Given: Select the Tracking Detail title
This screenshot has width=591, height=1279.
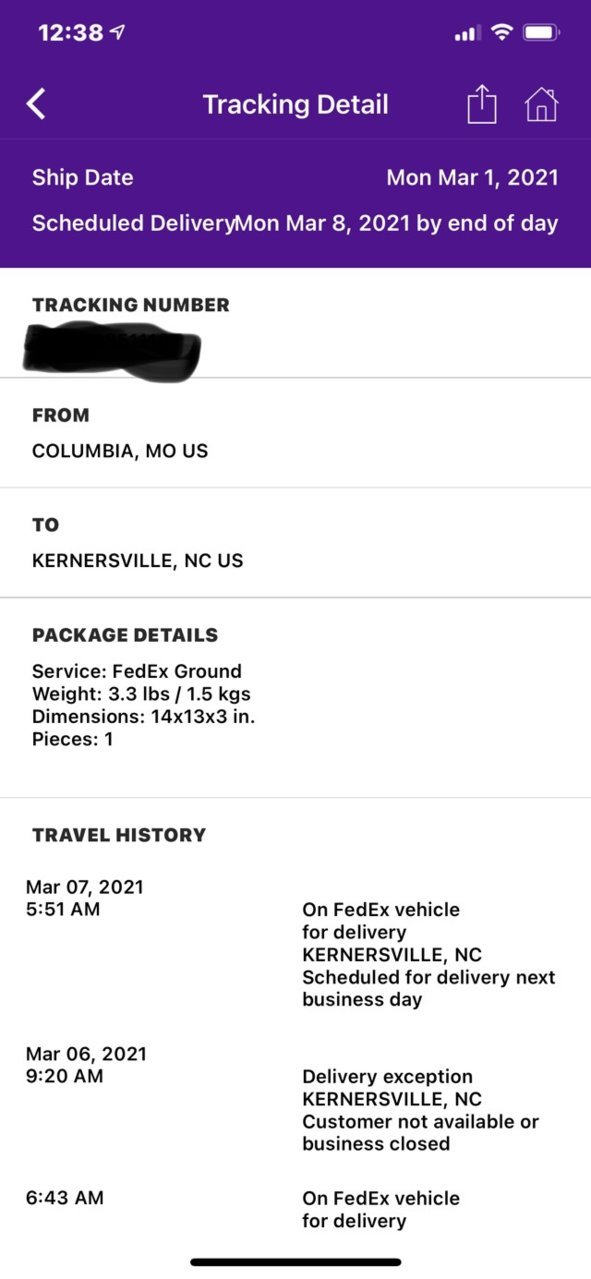Looking at the screenshot, I should click(x=295, y=104).
